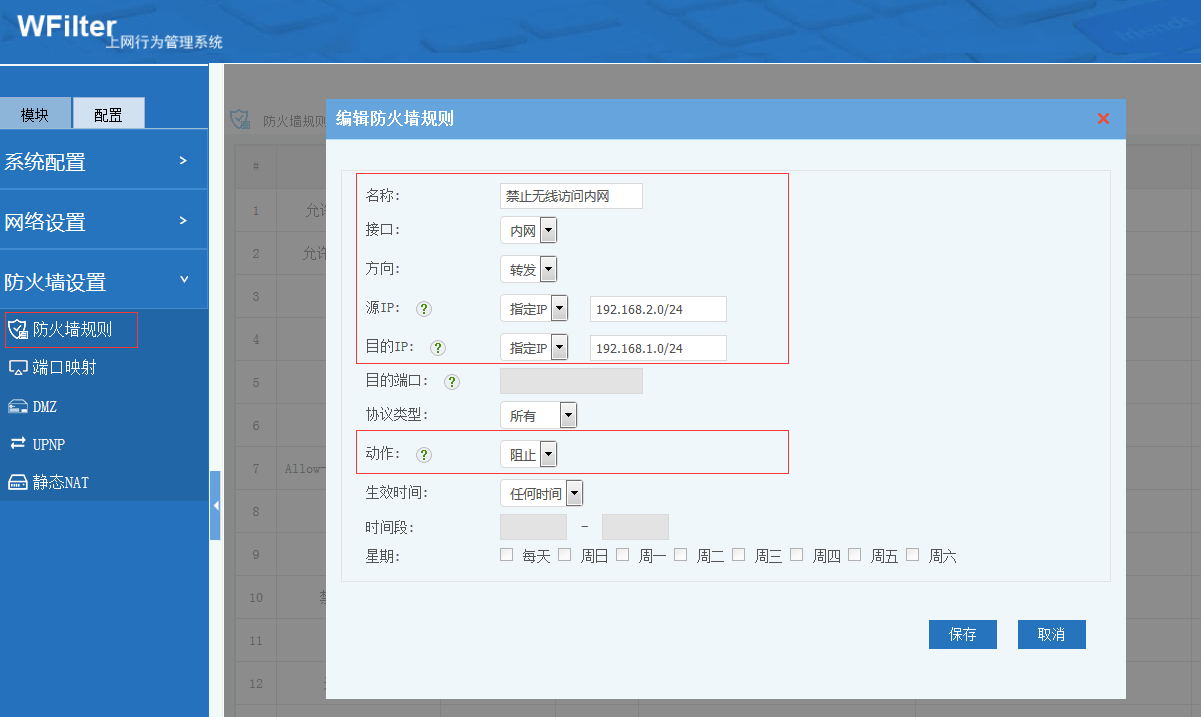Enable the 周一 checkbox
The image size is (1201, 717).
click(x=622, y=555)
